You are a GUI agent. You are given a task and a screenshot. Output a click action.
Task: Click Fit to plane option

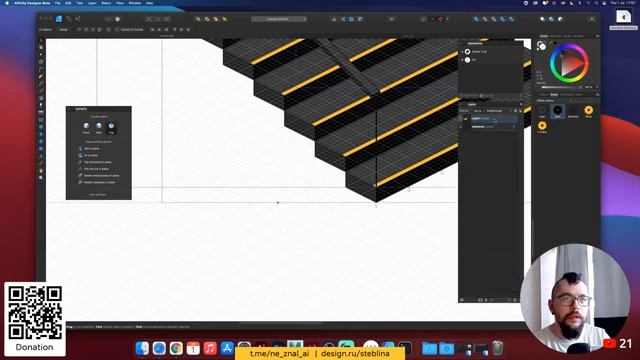coord(91,155)
